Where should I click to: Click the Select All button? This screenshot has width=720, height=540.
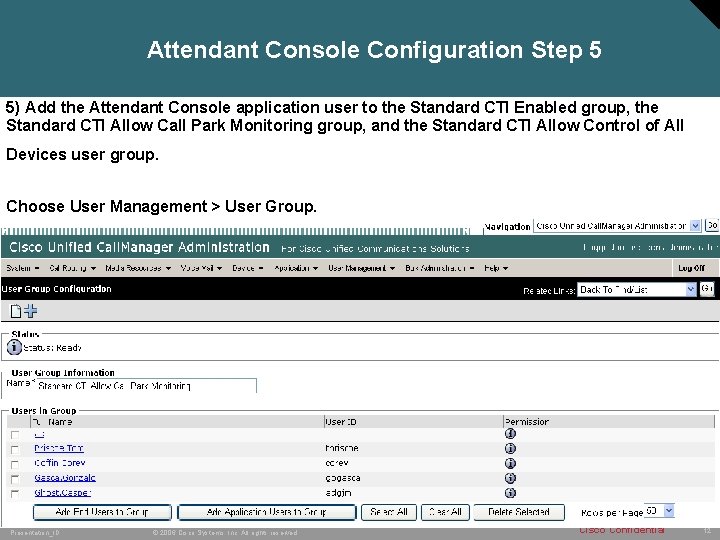(389, 512)
